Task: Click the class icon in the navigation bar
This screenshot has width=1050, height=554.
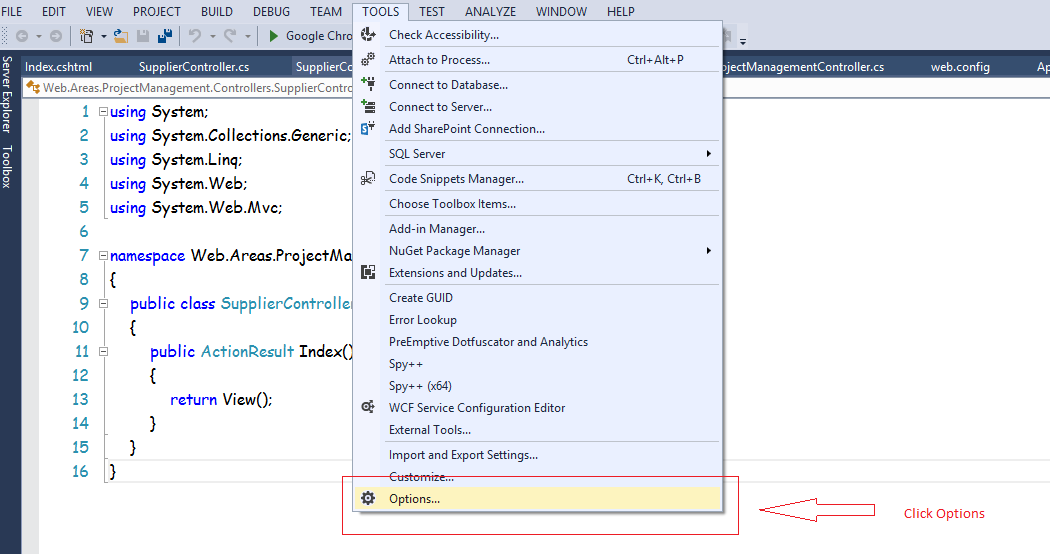Action: pos(33,88)
